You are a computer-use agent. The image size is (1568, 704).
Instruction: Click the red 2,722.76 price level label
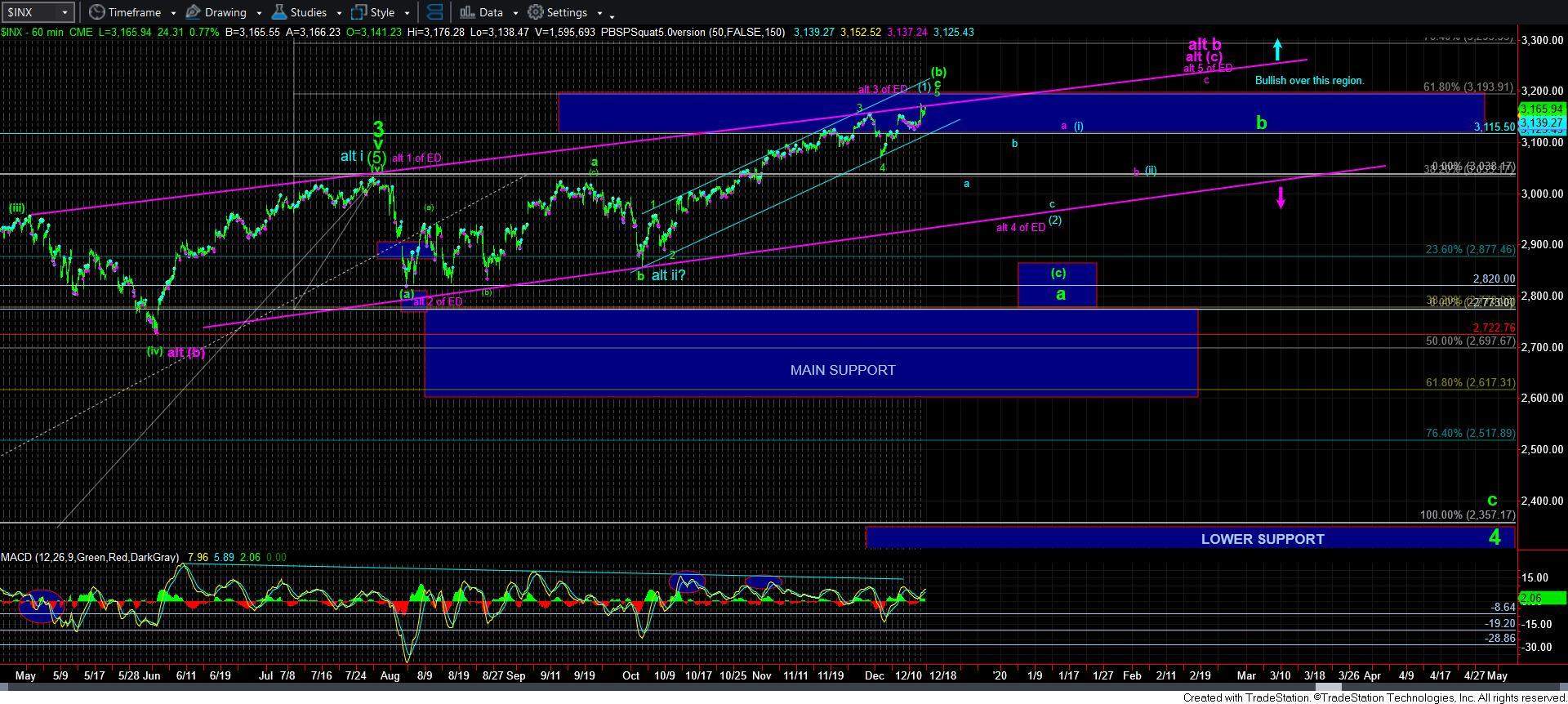point(1494,328)
